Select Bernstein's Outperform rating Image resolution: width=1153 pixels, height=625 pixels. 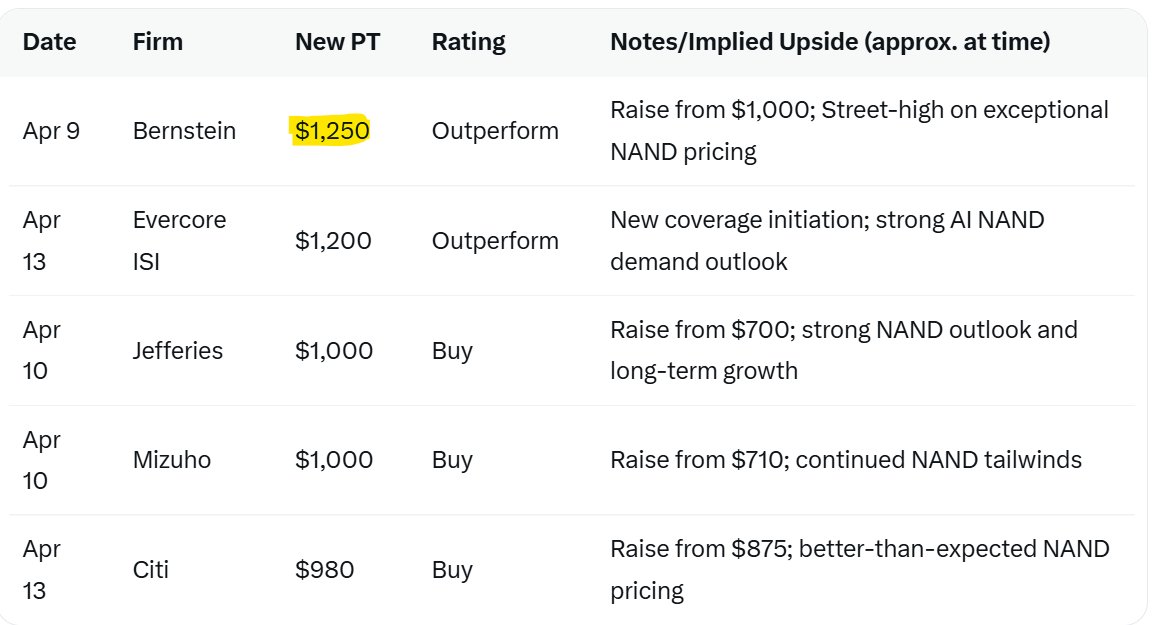[x=495, y=131]
